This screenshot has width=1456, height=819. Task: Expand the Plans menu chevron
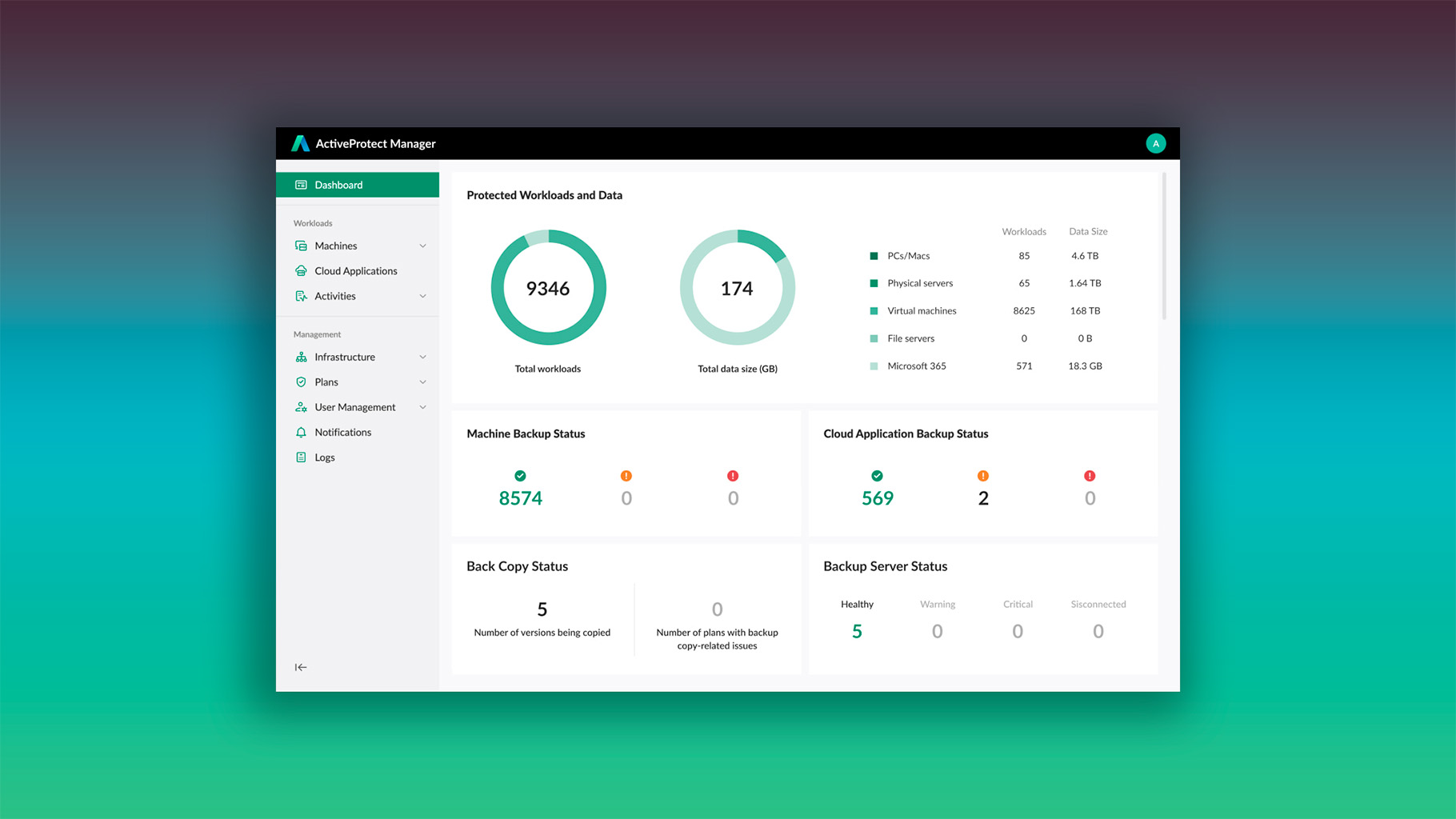pyautogui.click(x=422, y=382)
